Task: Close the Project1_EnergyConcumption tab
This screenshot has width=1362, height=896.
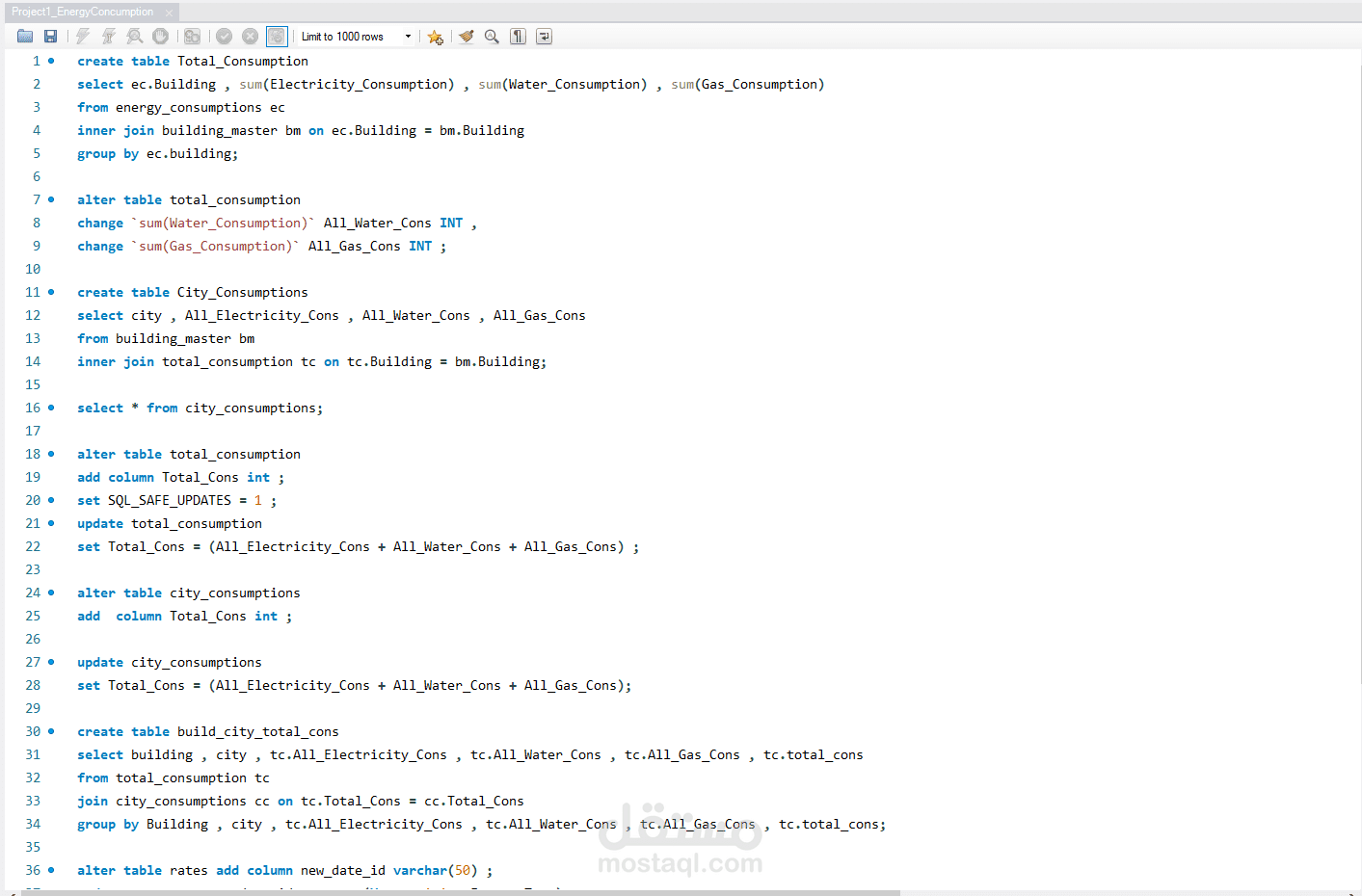Action: point(170,13)
